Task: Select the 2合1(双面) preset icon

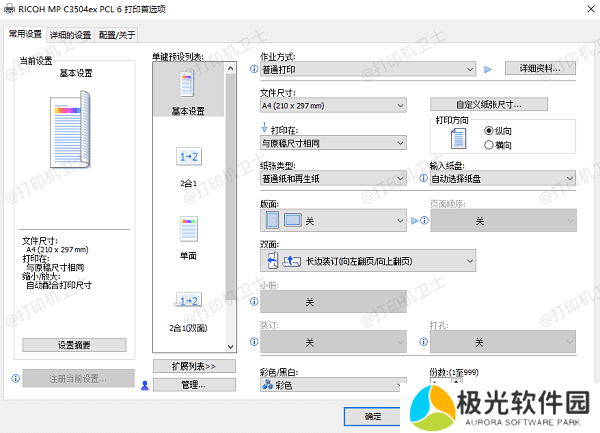Action: (x=188, y=299)
